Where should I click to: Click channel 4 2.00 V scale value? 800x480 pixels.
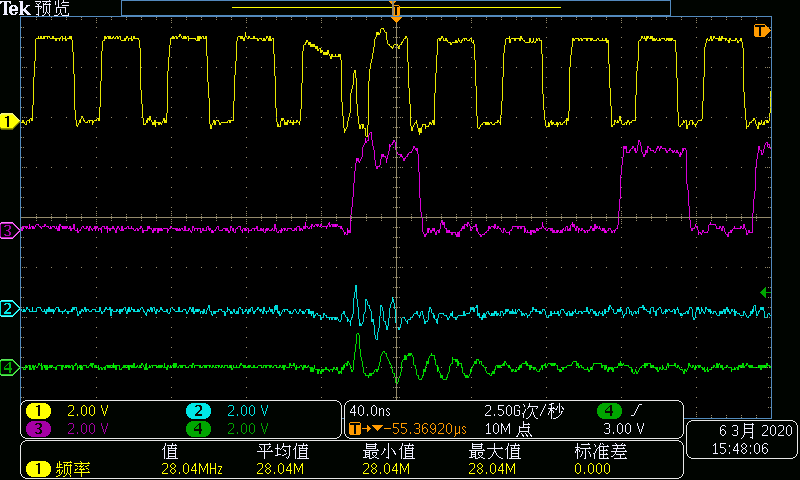pos(247,428)
